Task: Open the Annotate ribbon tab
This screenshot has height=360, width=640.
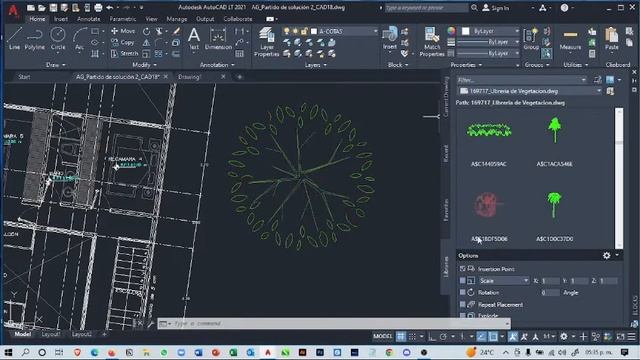Action: coord(89,19)
